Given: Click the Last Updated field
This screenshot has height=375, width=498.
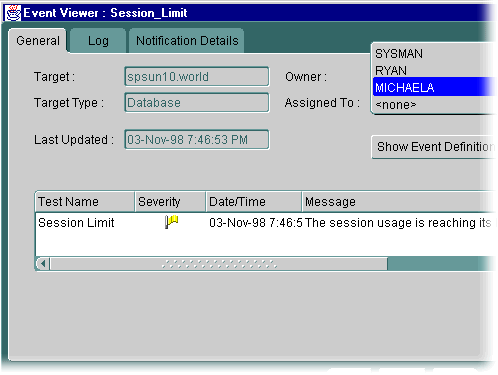Looking at the screenshot, I should tap(197, 139).
